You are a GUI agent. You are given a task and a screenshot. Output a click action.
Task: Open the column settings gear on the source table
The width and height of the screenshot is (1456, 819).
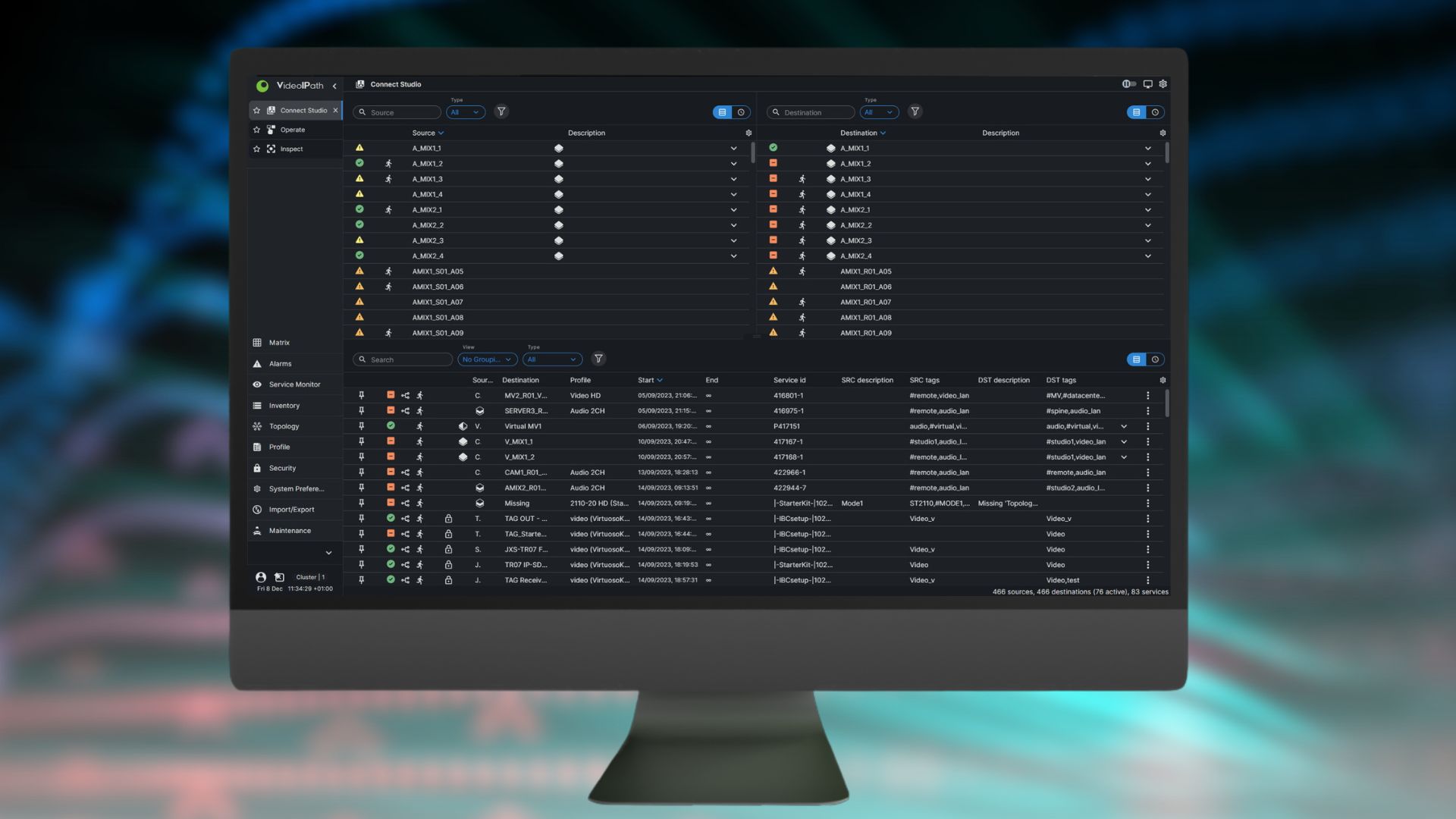[x=748, y=132]
